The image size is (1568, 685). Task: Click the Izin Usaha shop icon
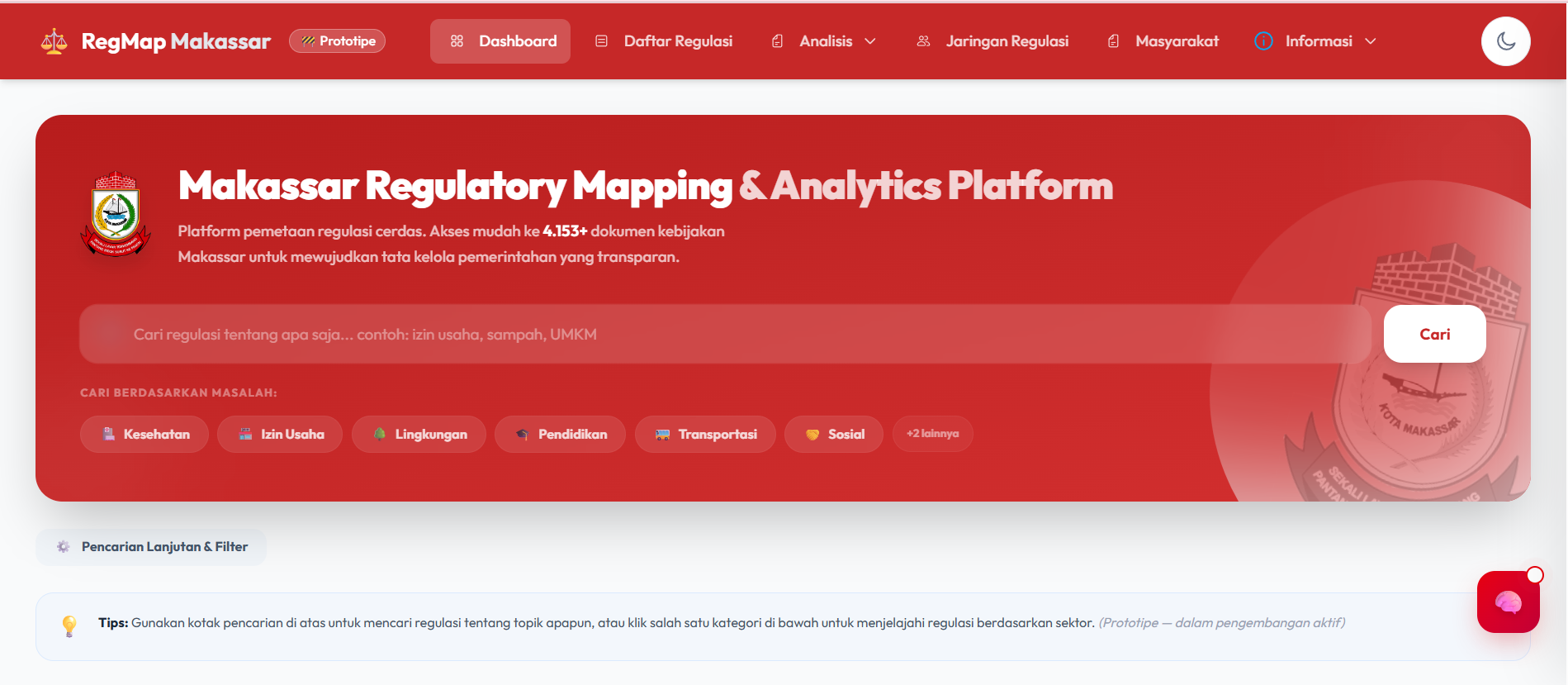click(x=246, y=434)
